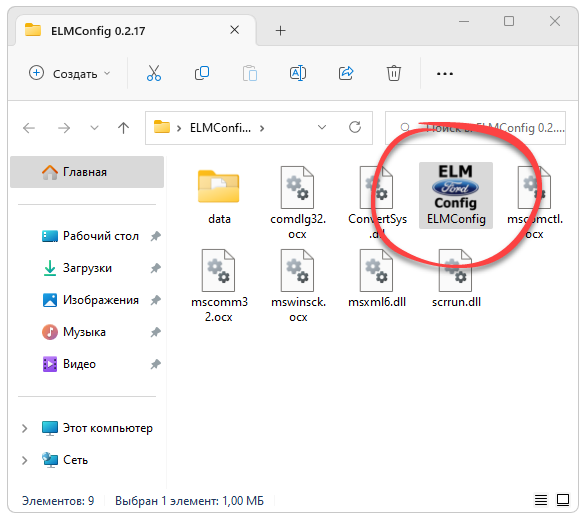Select the ELMConfig application file
Image resolution: width=583 pixels, height=517 pixels.
[x=456, y=195]
